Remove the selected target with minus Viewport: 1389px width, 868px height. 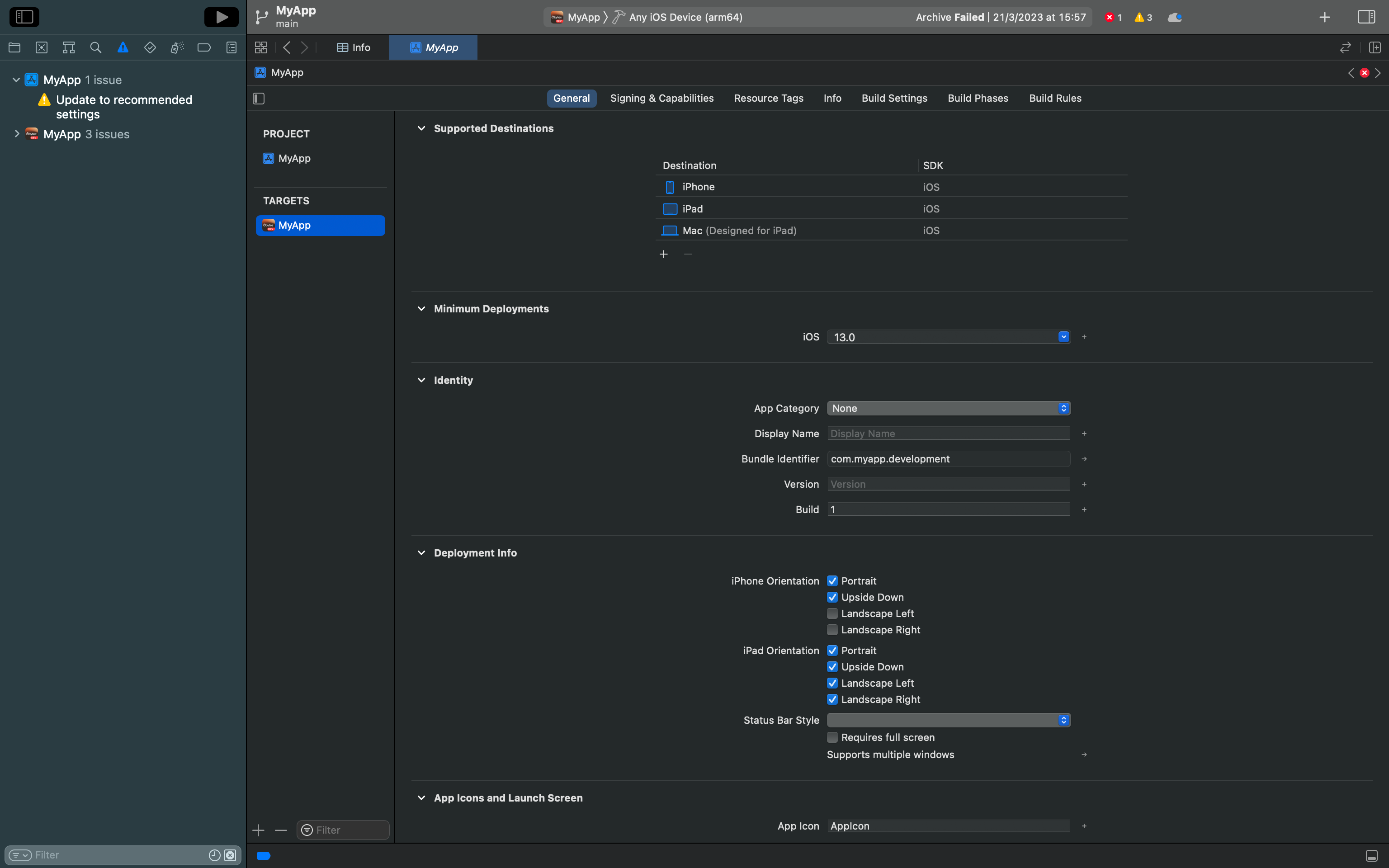[x=281, y=830]
